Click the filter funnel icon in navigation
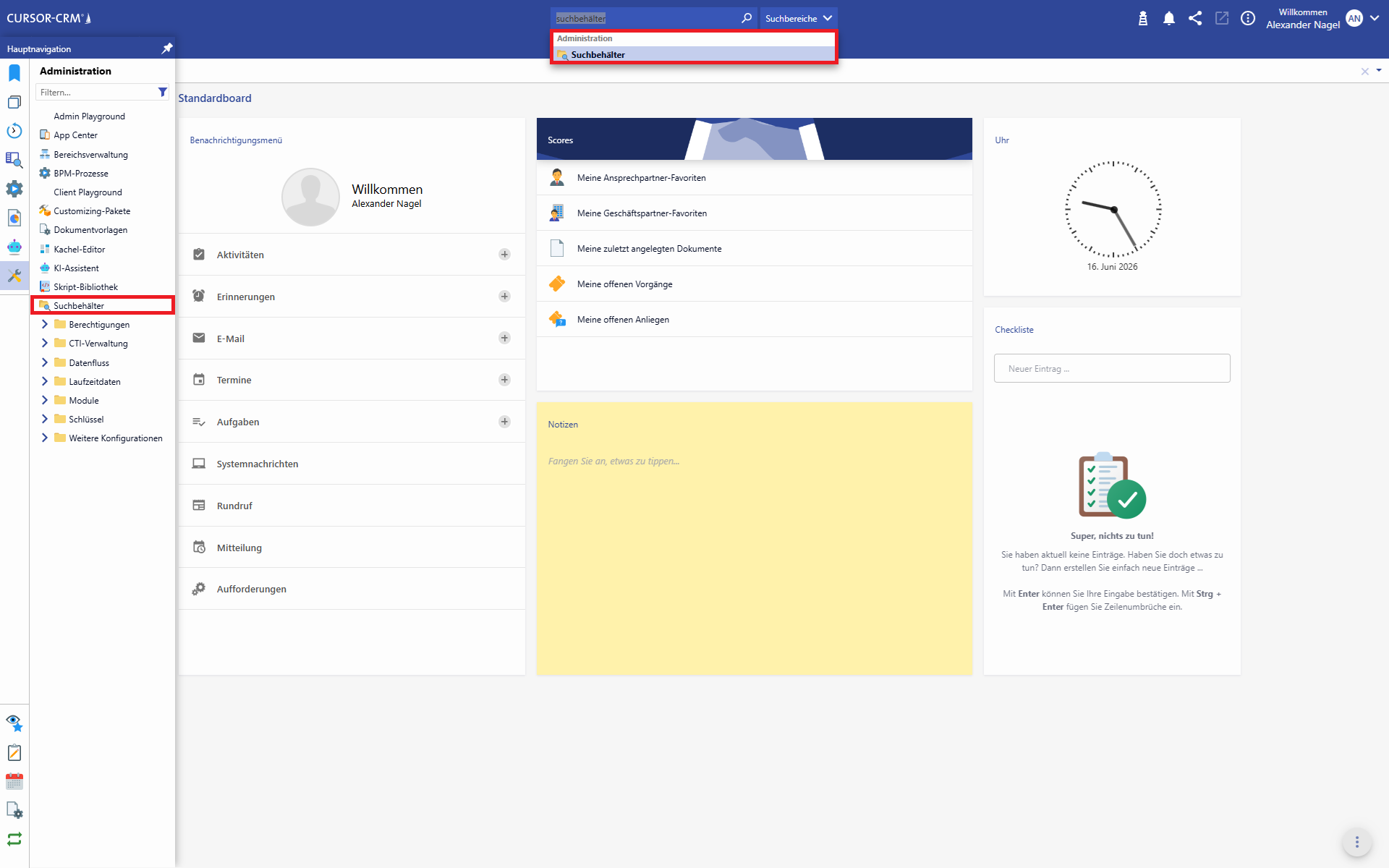 point(163,92)
